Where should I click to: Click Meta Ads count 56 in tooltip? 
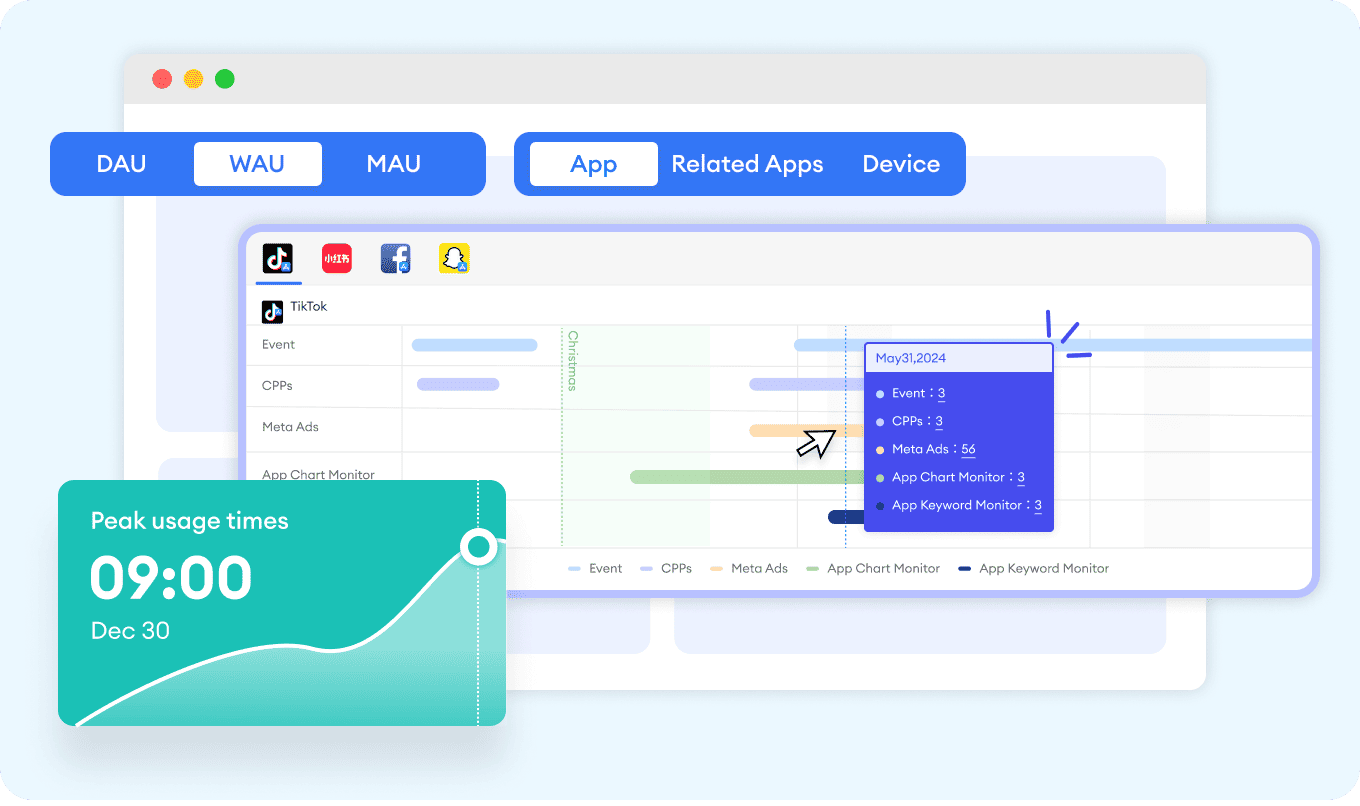click(968, 449)
